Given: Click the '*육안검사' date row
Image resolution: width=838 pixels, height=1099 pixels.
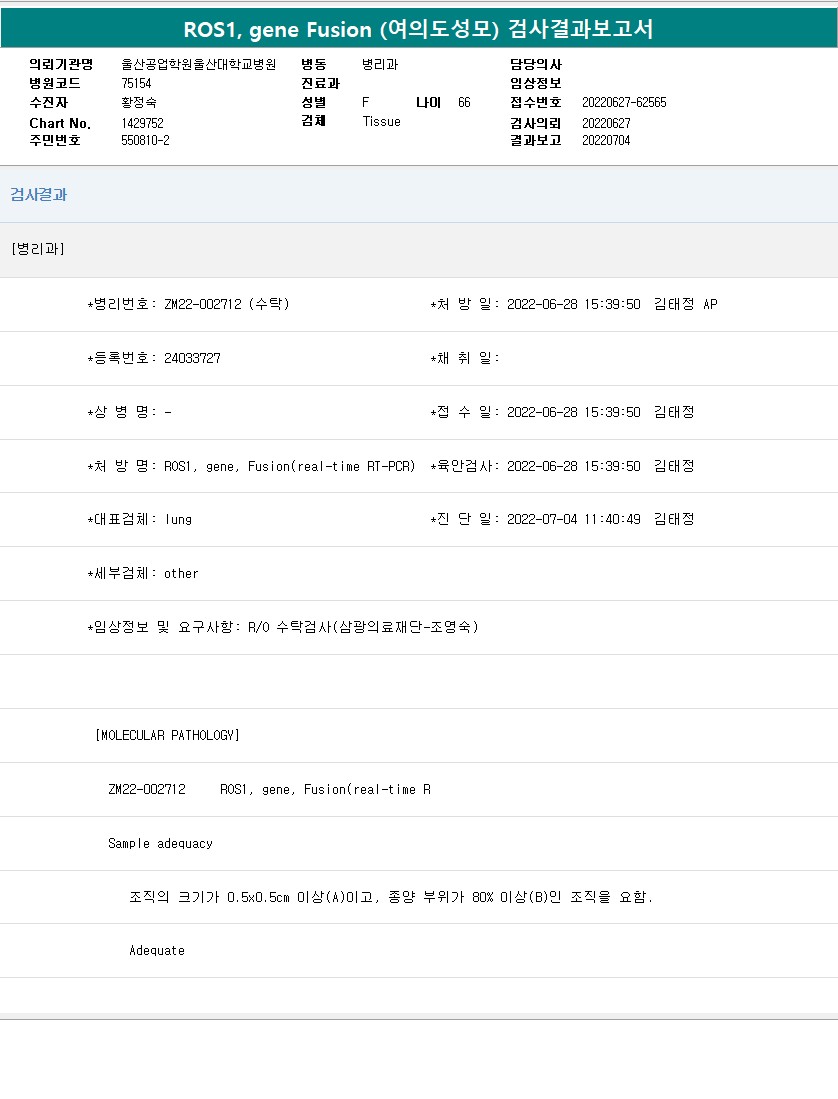Looking at the screenshot, I should tap(562, 466).
